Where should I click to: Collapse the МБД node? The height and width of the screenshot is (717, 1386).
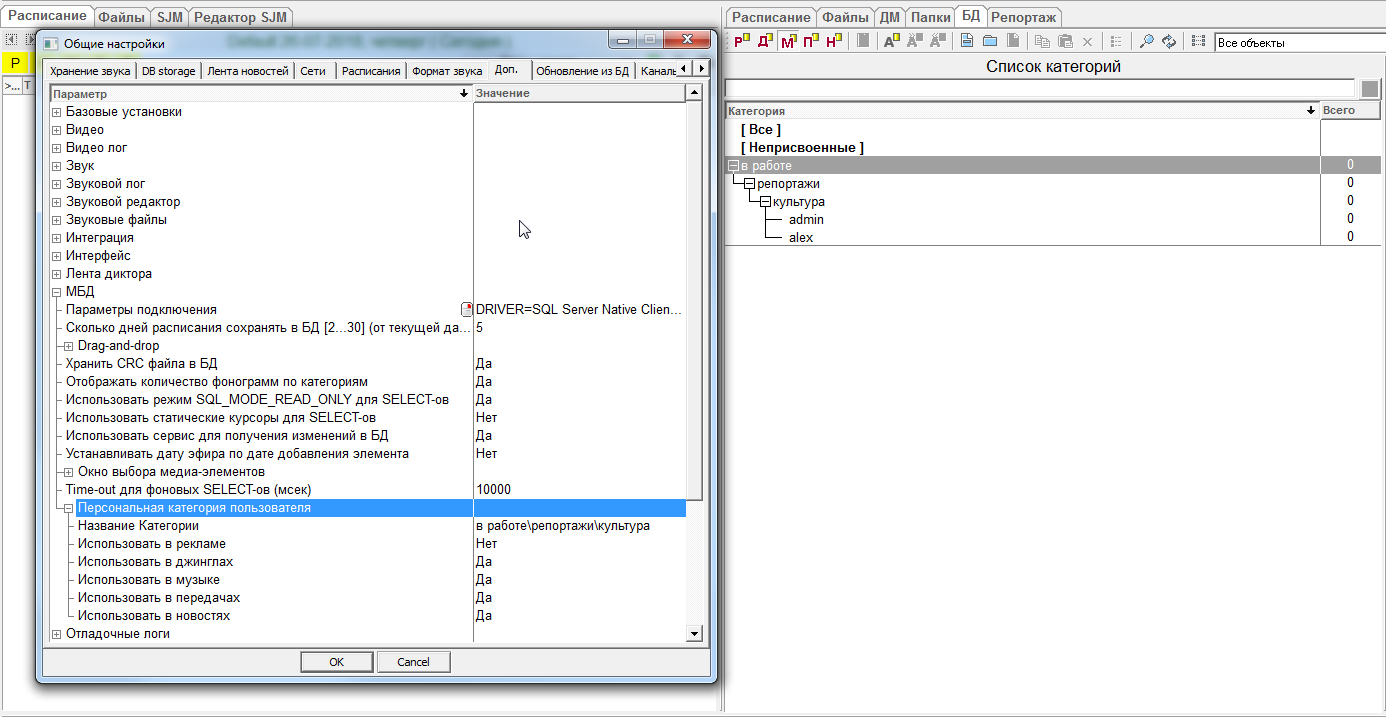point(57,292)
